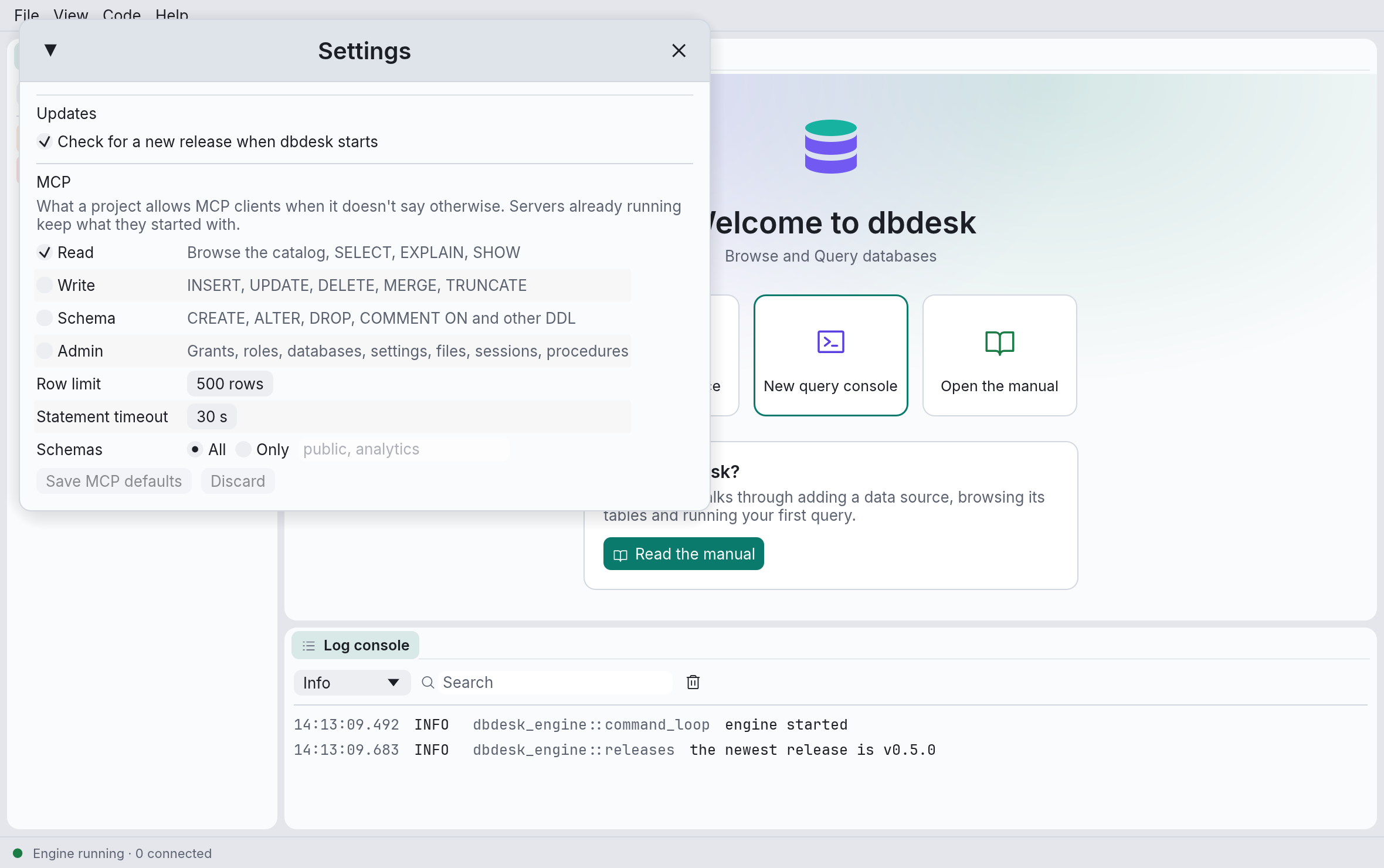Click the Open the manual label
Image resolution: width=1384 pixels, height=868 pixels.
tap(999, 386)
